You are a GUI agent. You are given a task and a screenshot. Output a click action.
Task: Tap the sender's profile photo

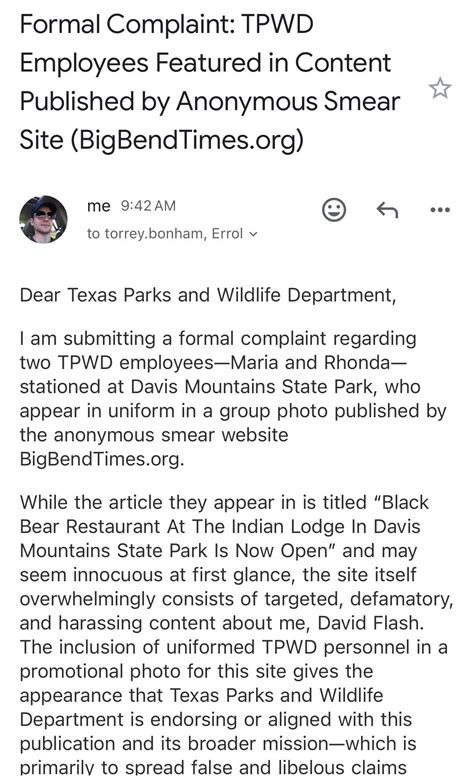tap(43, 219)
